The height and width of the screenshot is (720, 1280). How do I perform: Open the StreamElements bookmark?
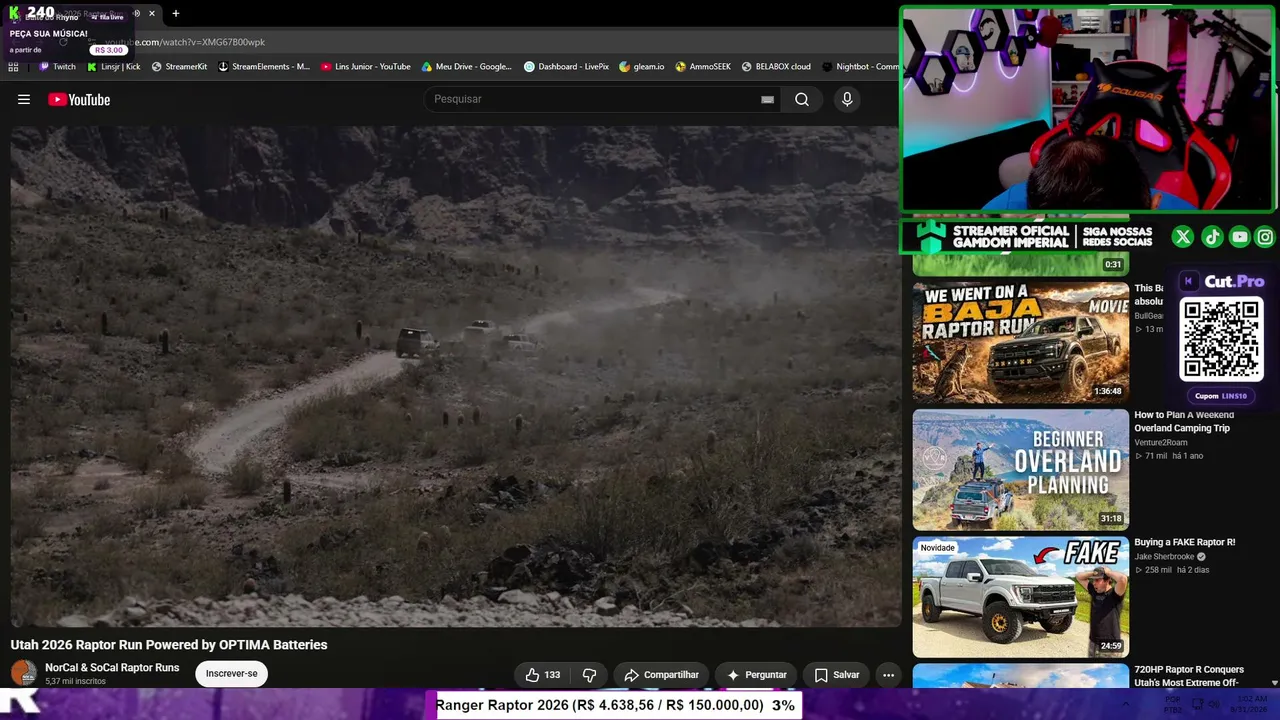(264, 67)
